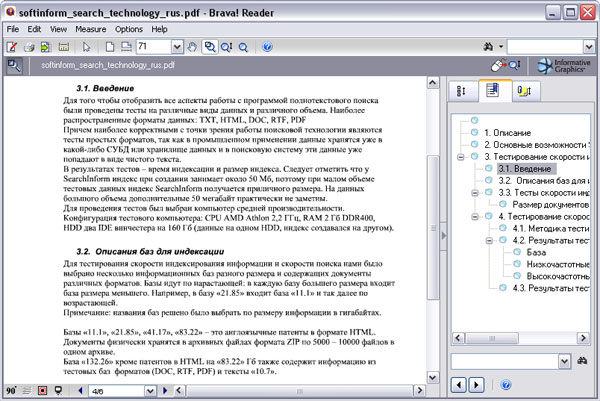Go to previous page with blue left arrow

[80, 391]
